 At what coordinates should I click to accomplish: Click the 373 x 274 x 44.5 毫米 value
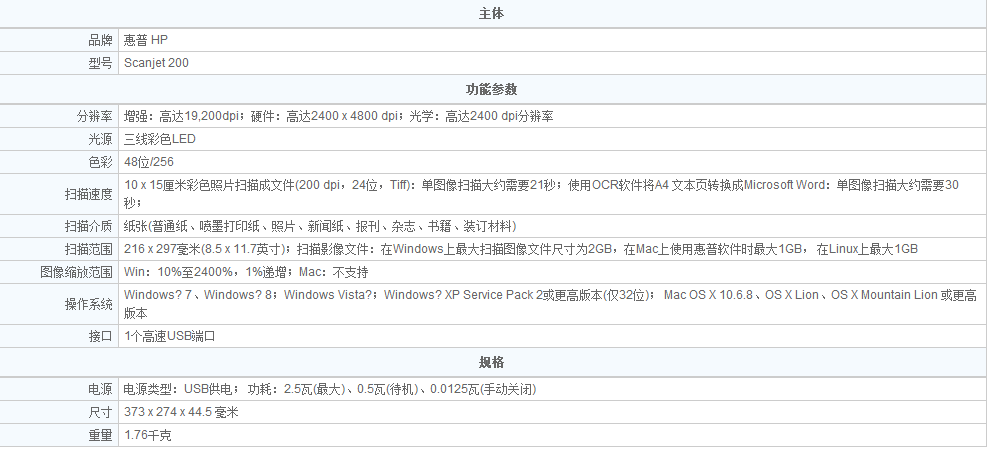(181, 412)
